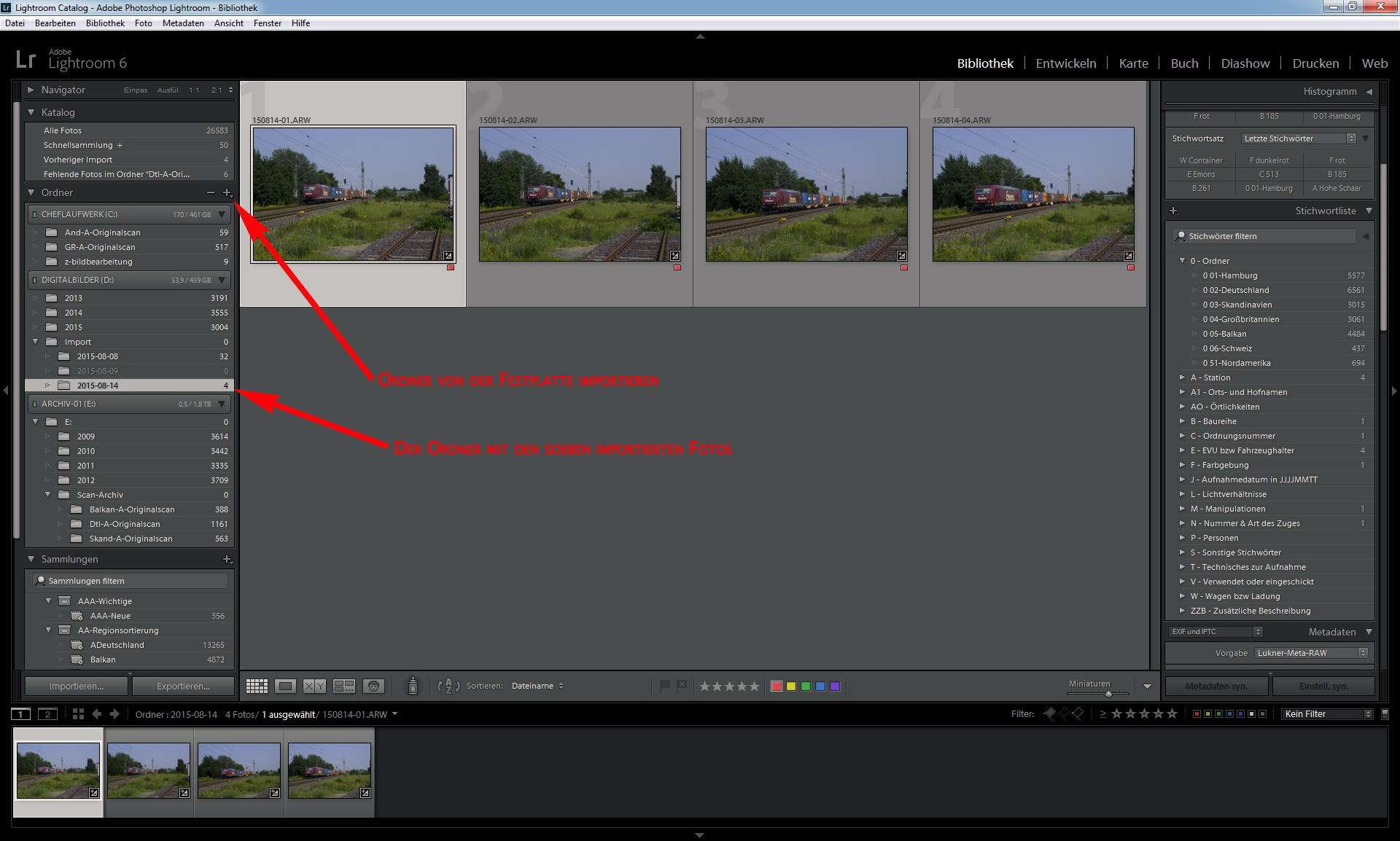Viewport: 1400px width, 841px height.
Task: Remove folder with Ordner minus icon
Action: (x=211, y=192)
